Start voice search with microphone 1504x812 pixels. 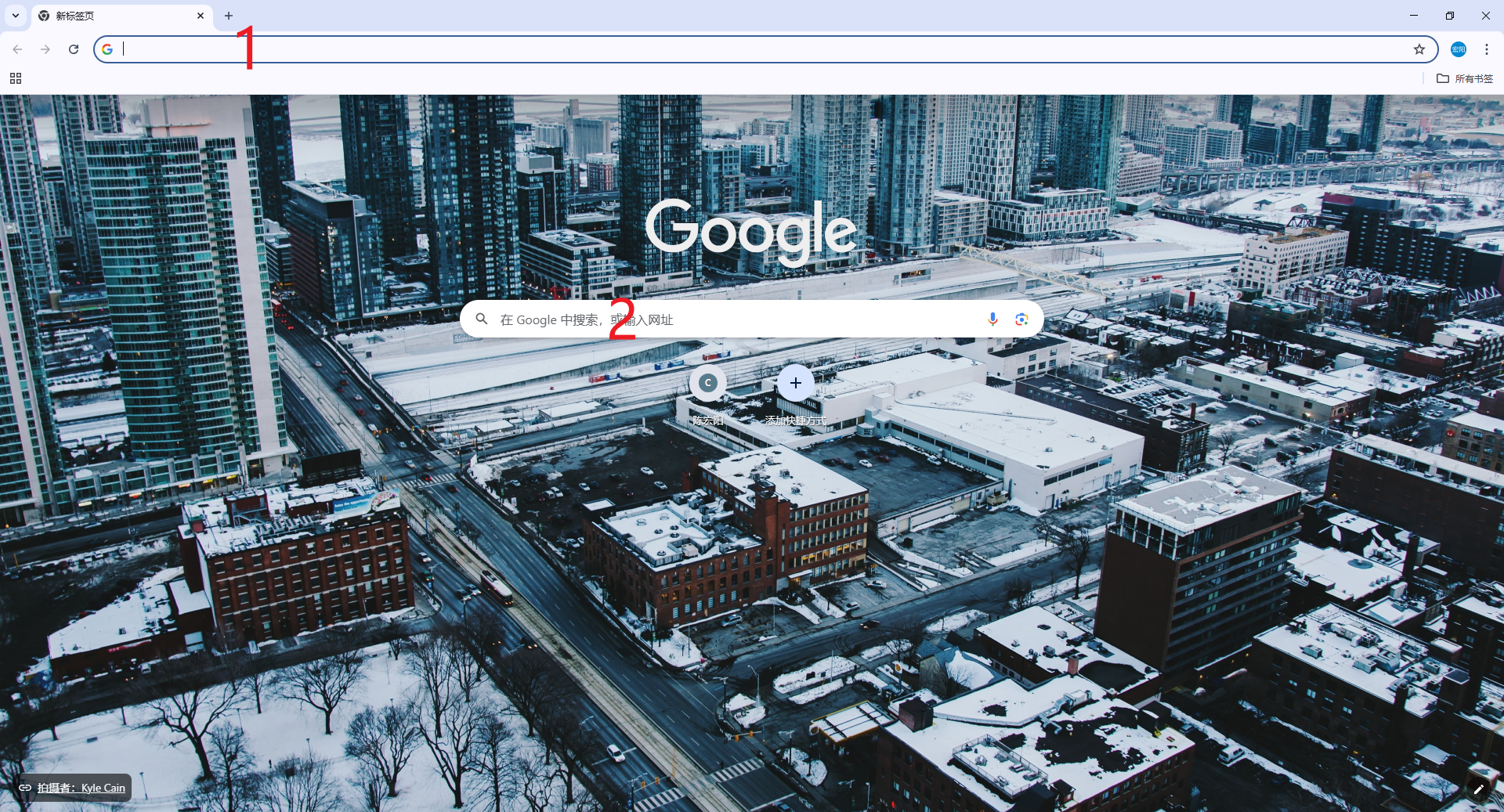point(992,319)
